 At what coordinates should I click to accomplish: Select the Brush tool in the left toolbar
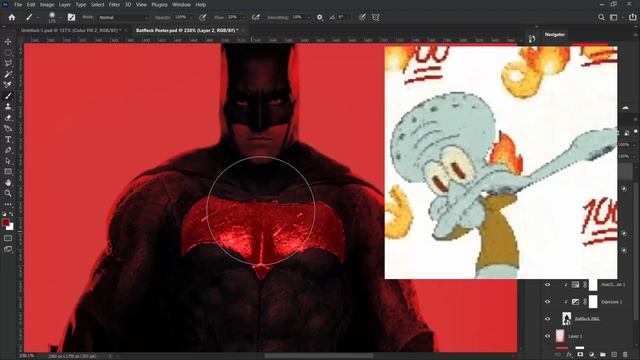[x=8, y=96]
